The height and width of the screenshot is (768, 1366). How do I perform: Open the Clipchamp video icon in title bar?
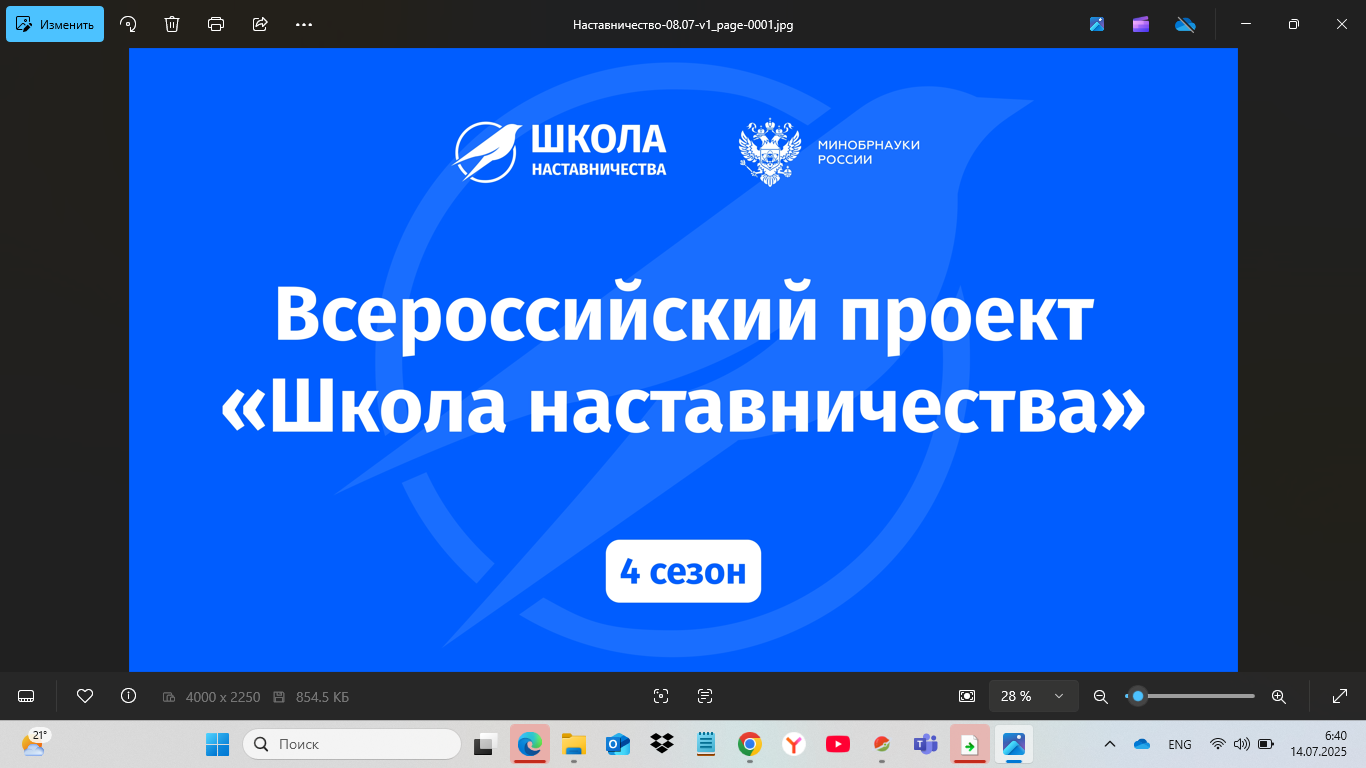(x=1141, y=24)
